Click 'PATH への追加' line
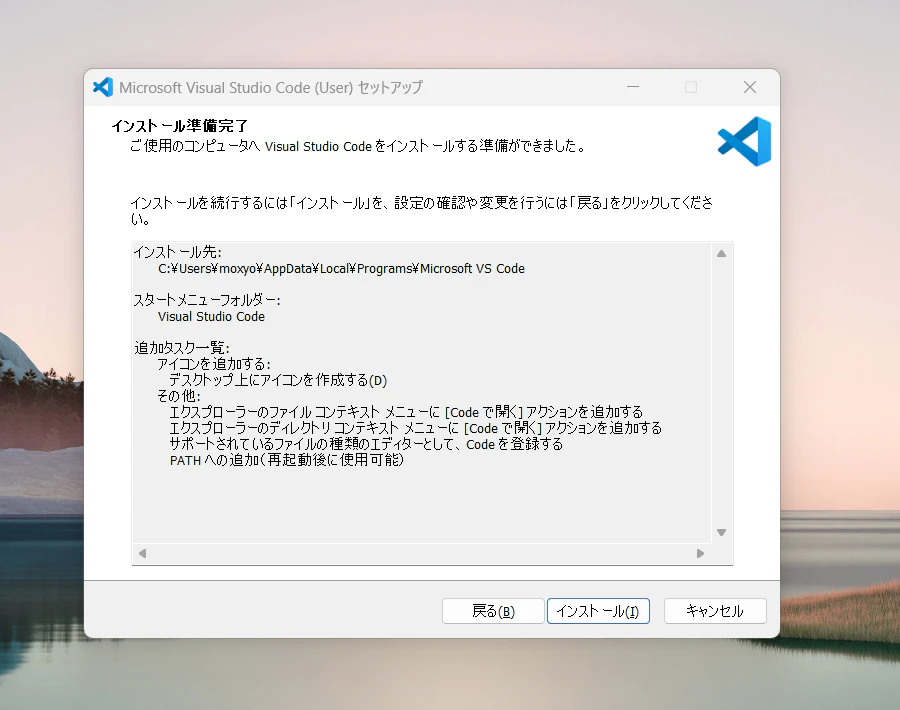 (x=287, y=460)
